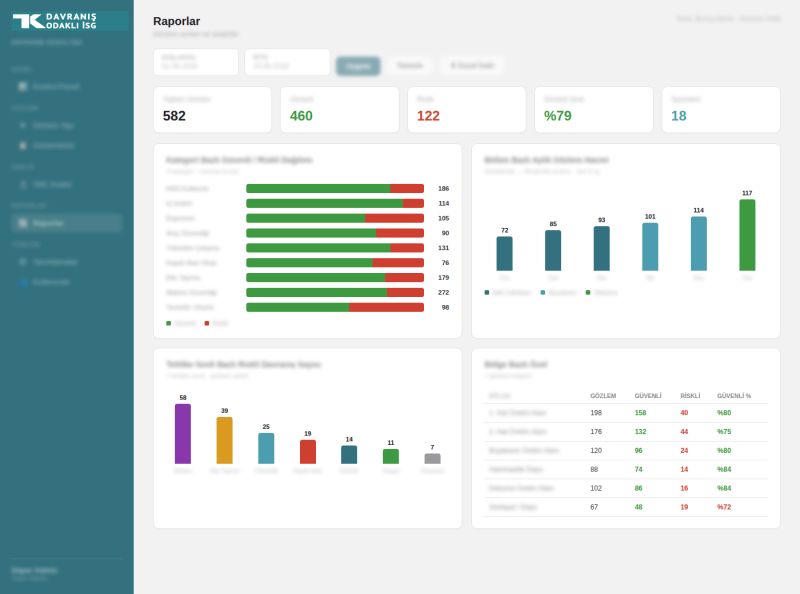Click the dark teal column labeled 85
800x594 pixels.
(x=553, y=251)
